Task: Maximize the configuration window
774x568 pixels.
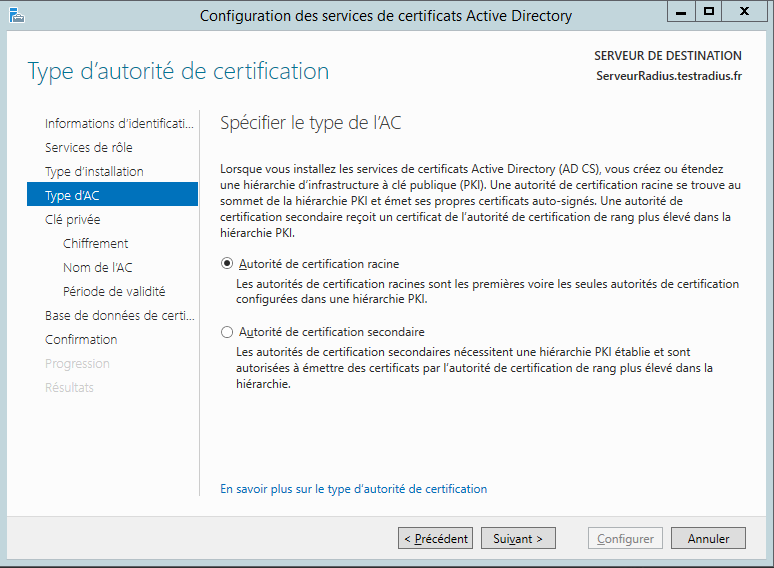Action: (709, 11)
